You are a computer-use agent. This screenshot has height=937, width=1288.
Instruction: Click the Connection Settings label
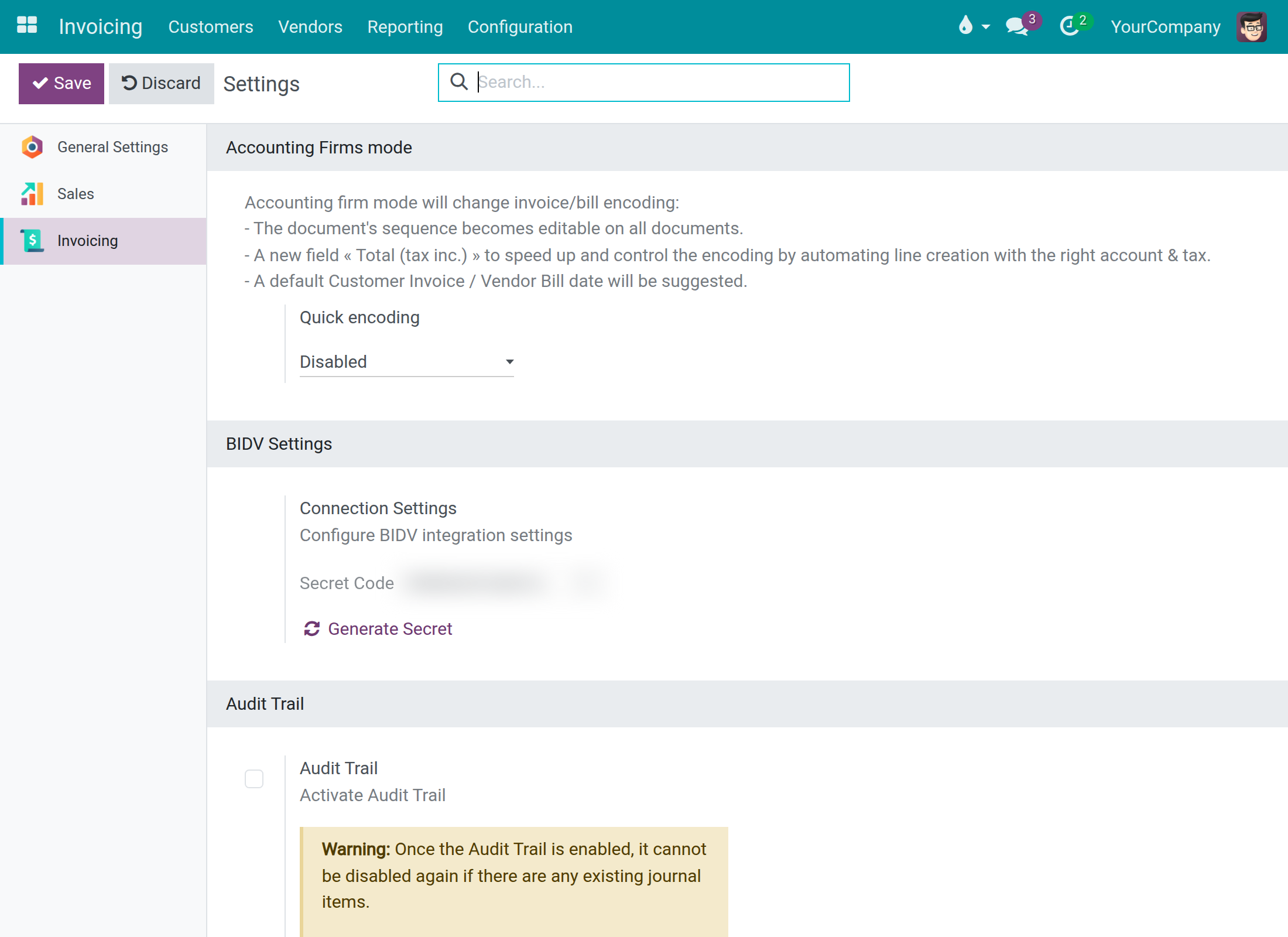click(x=378, y=508)
